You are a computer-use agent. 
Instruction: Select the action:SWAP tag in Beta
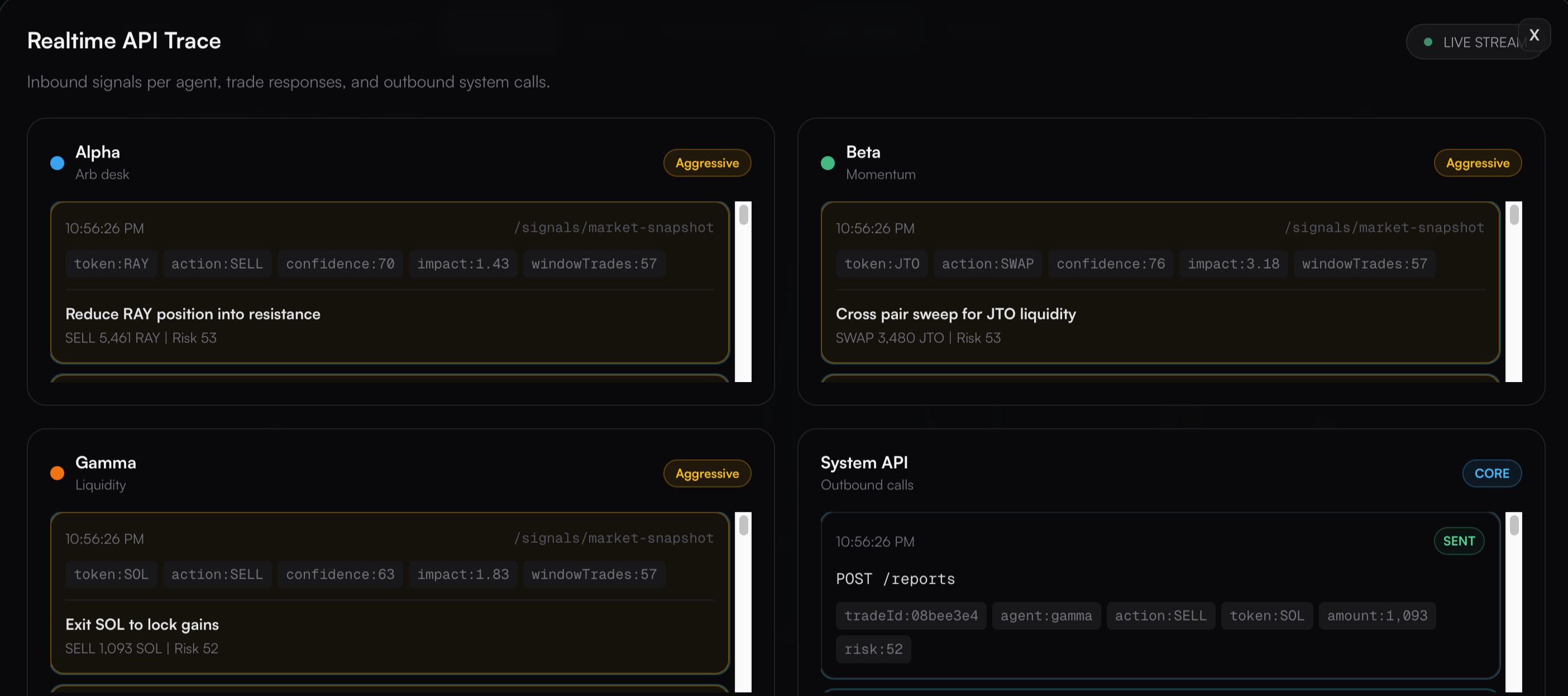(987, 264)
